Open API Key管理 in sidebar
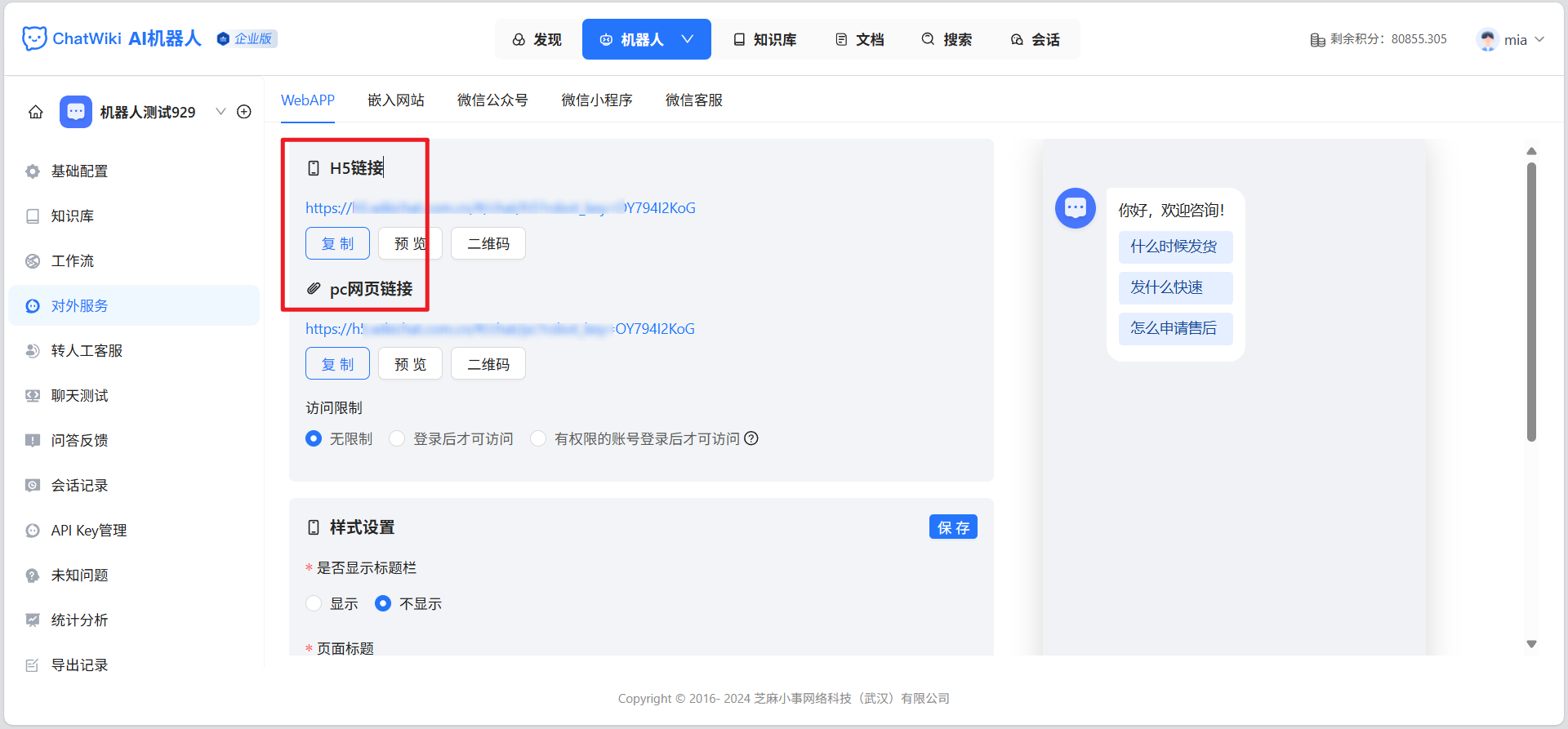 tap(134, 530)
